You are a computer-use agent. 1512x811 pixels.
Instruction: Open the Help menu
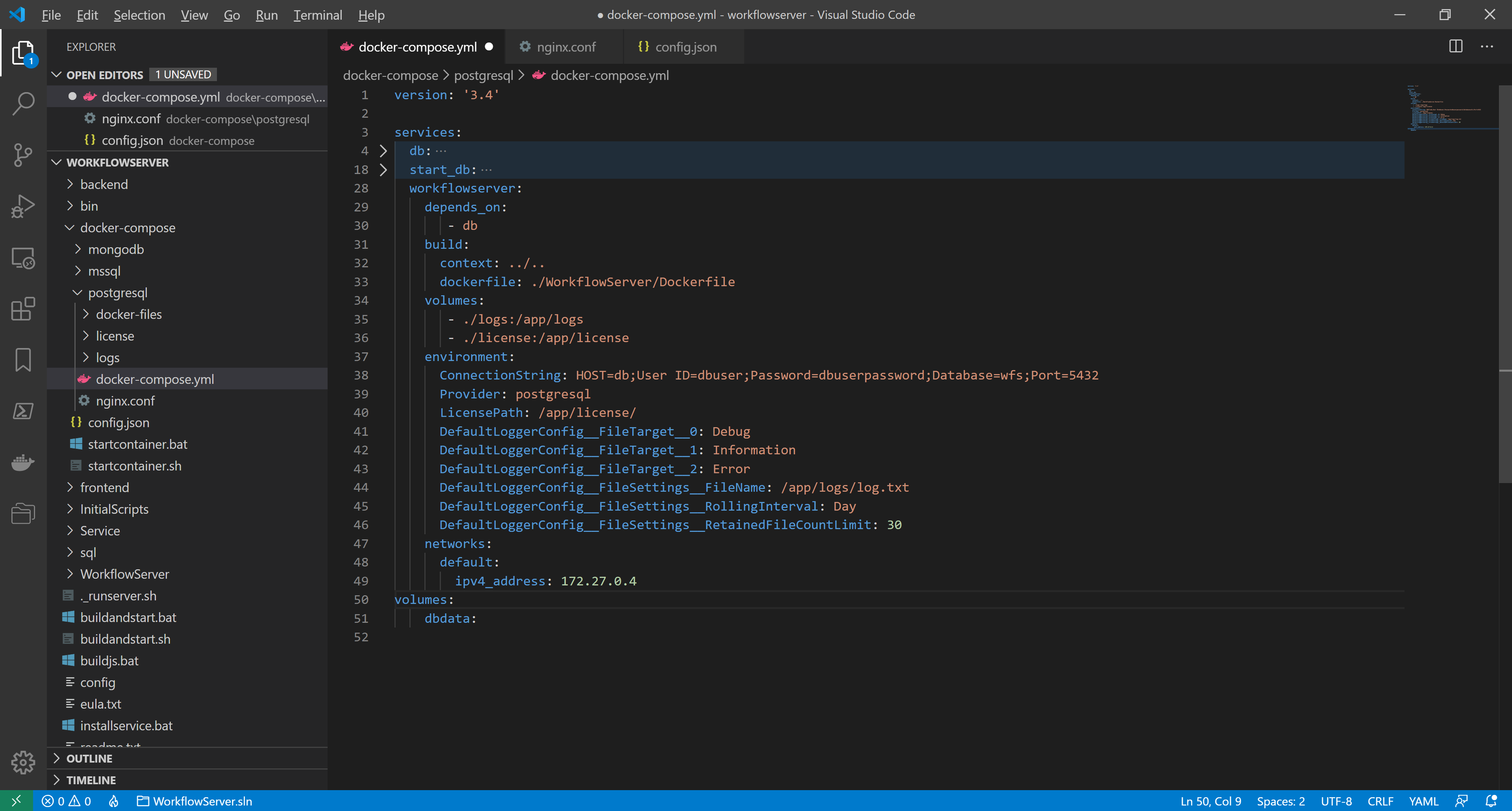coord(371,15)
